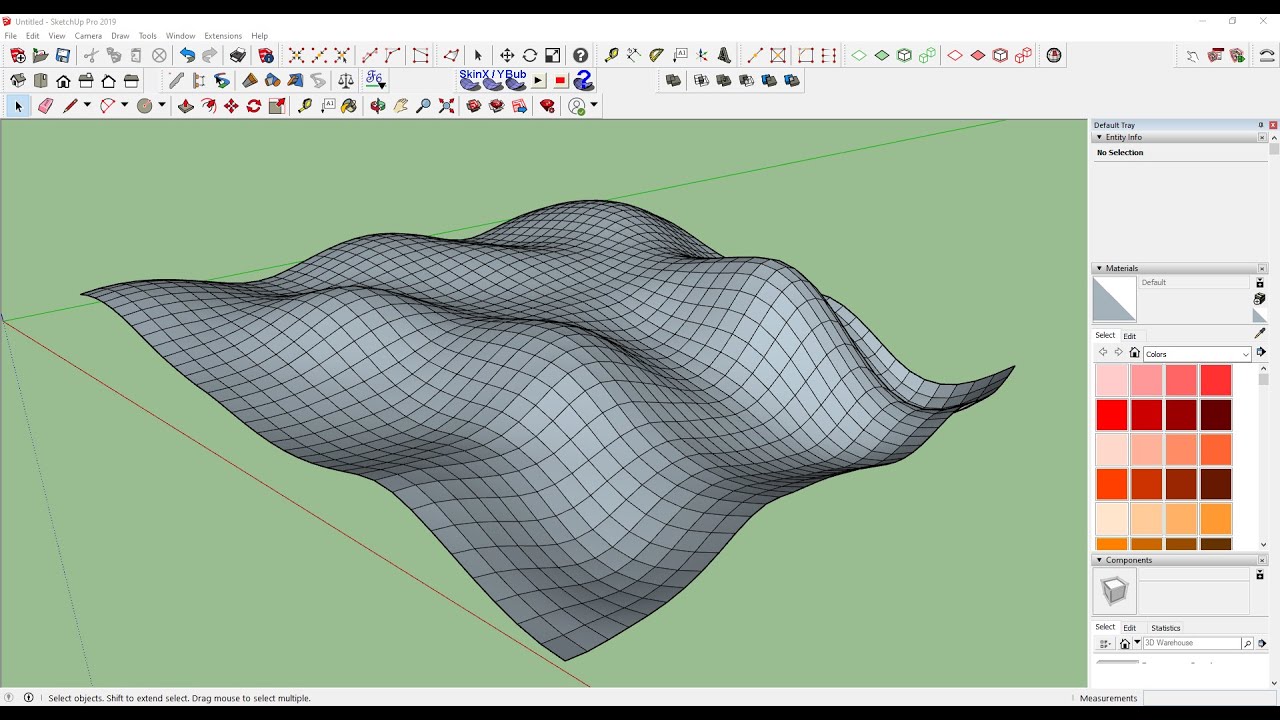This screenshot has width=1280, height=720.
Task: Use the Tape Measure tool
Action: coord(305,106)
